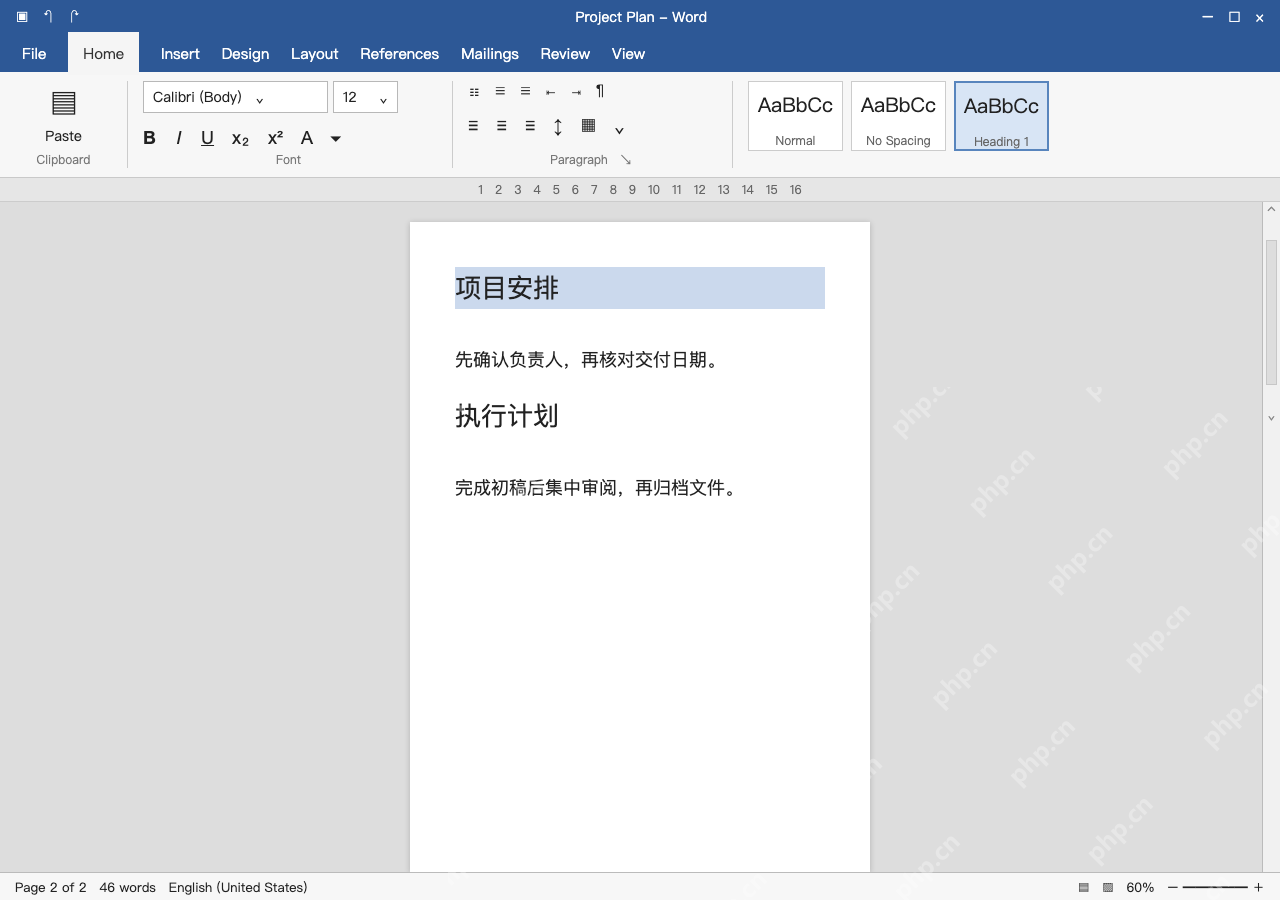Click the view icon directly beside the 60% label
This screenshot has width=1280, height=900.
pyautogui.click(x=1108, y=888)
